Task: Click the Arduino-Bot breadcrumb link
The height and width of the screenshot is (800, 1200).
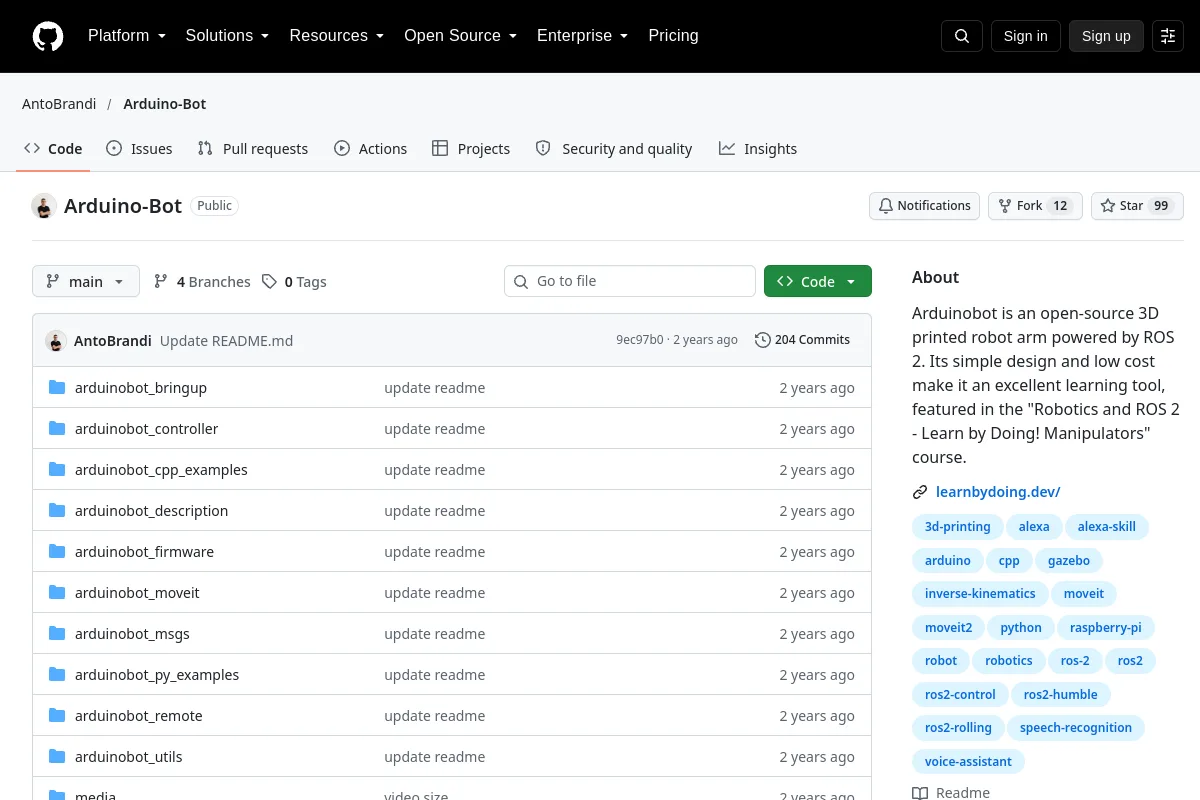Action: [x=165, y=104]
